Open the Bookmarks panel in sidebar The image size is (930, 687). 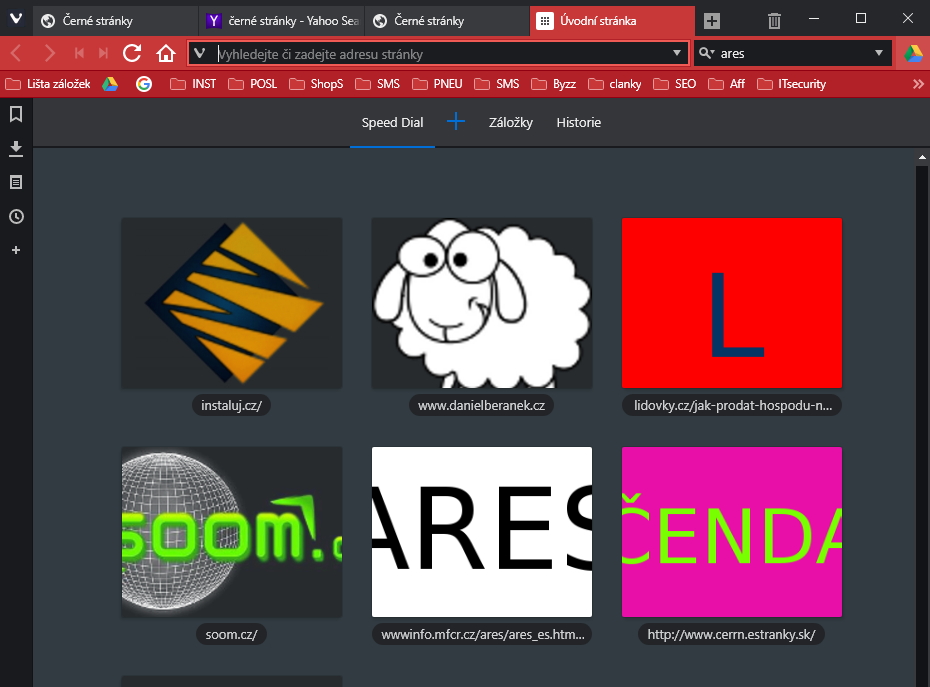[16, 114]
